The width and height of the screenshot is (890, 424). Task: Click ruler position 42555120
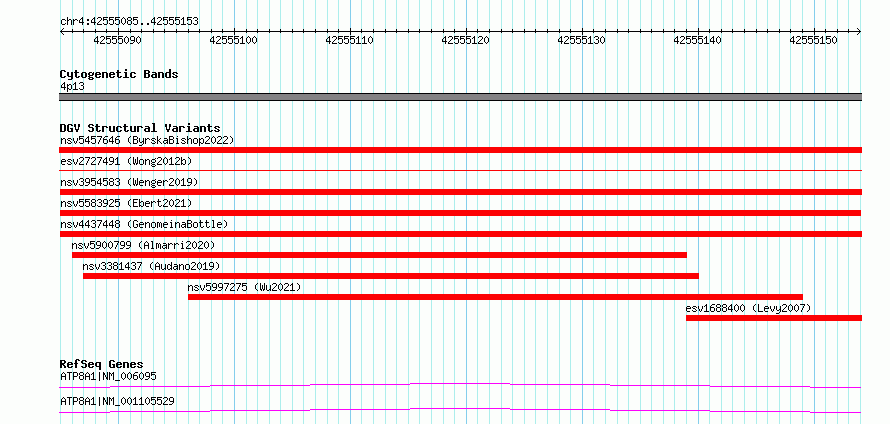point(465,40)
